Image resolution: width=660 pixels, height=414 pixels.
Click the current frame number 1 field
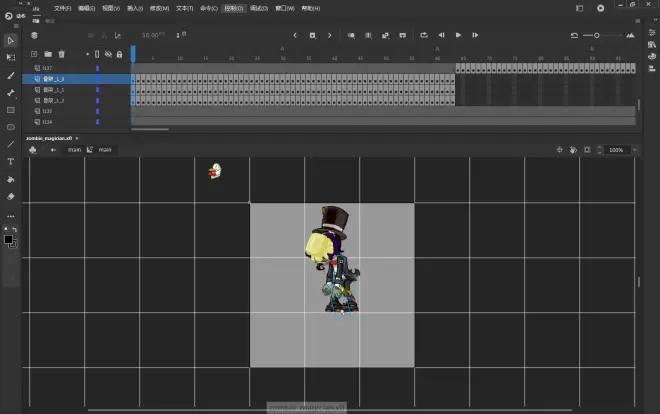coord(178,35)
